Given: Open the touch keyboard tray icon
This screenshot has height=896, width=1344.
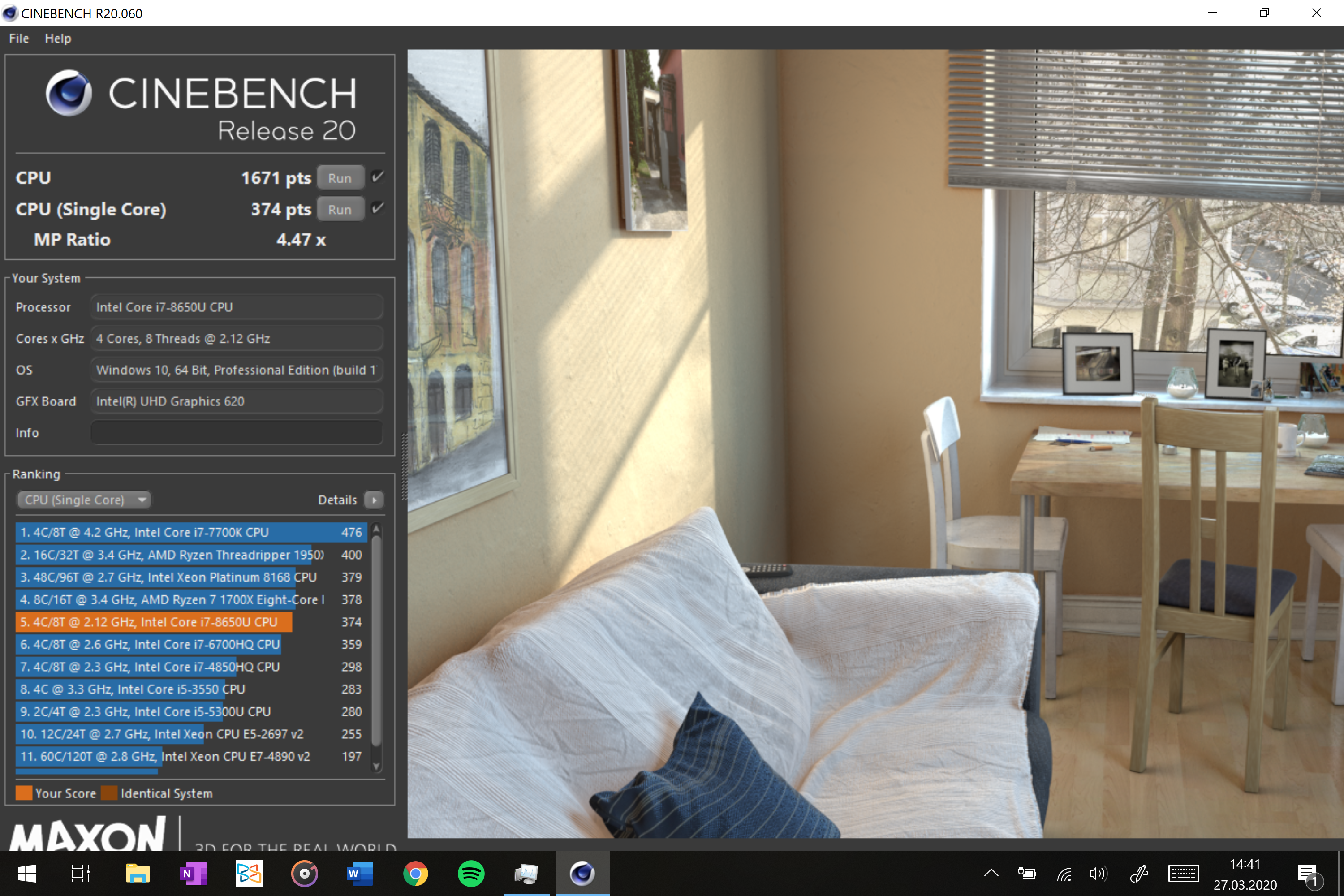Looking at the screenshot, I should [x=1184, y=873].
